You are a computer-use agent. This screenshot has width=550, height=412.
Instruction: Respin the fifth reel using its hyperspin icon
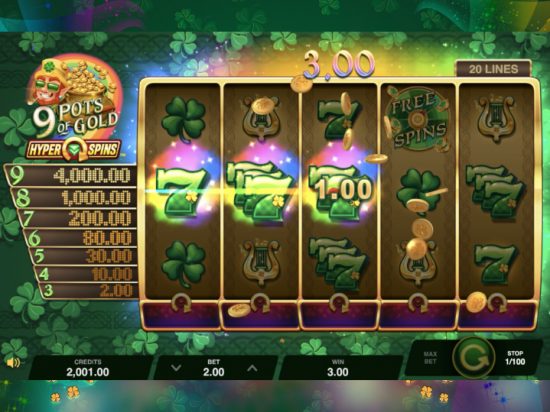[x=497, y=303]
